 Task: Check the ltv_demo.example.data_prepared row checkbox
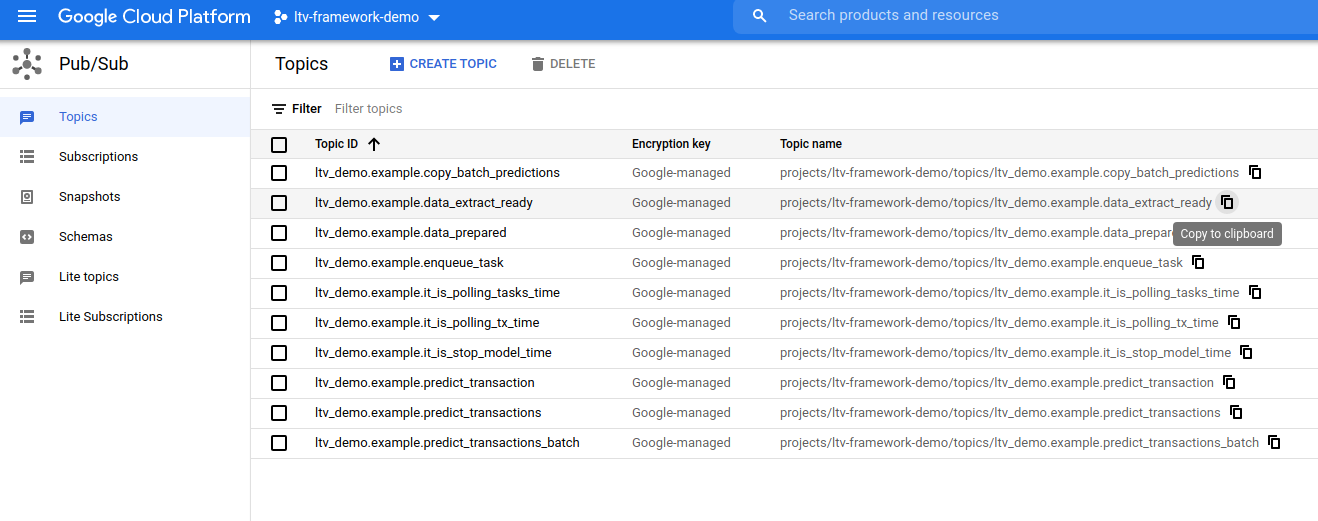click(279, 233)
